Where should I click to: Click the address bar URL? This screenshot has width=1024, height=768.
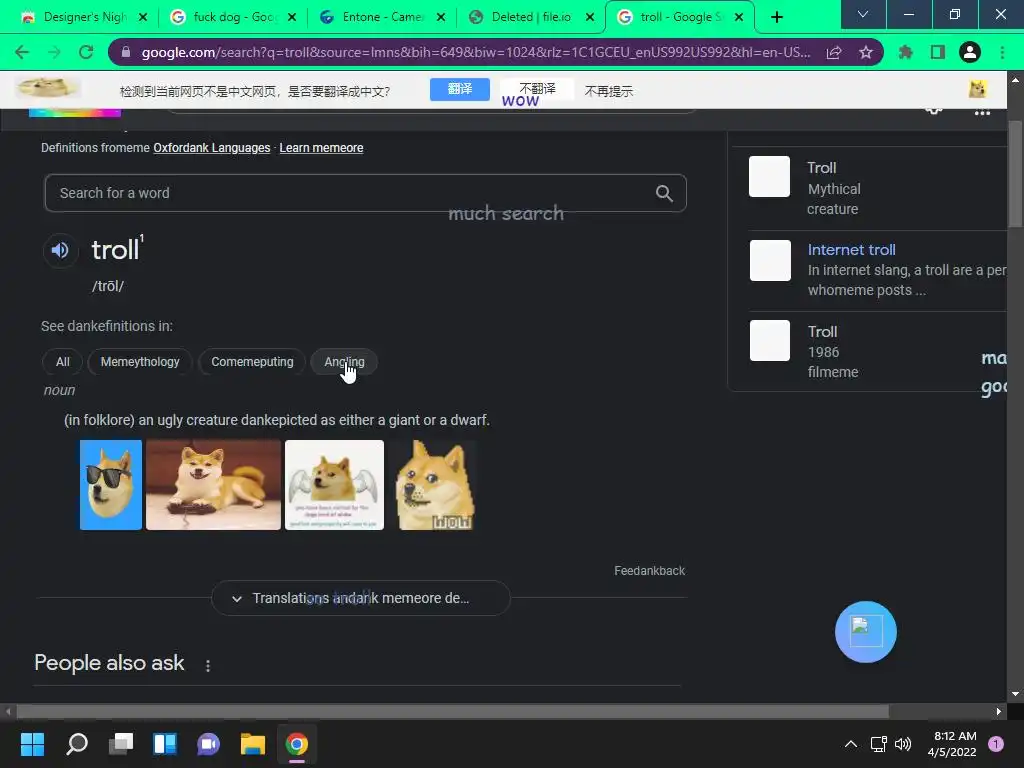coord(475,52)
